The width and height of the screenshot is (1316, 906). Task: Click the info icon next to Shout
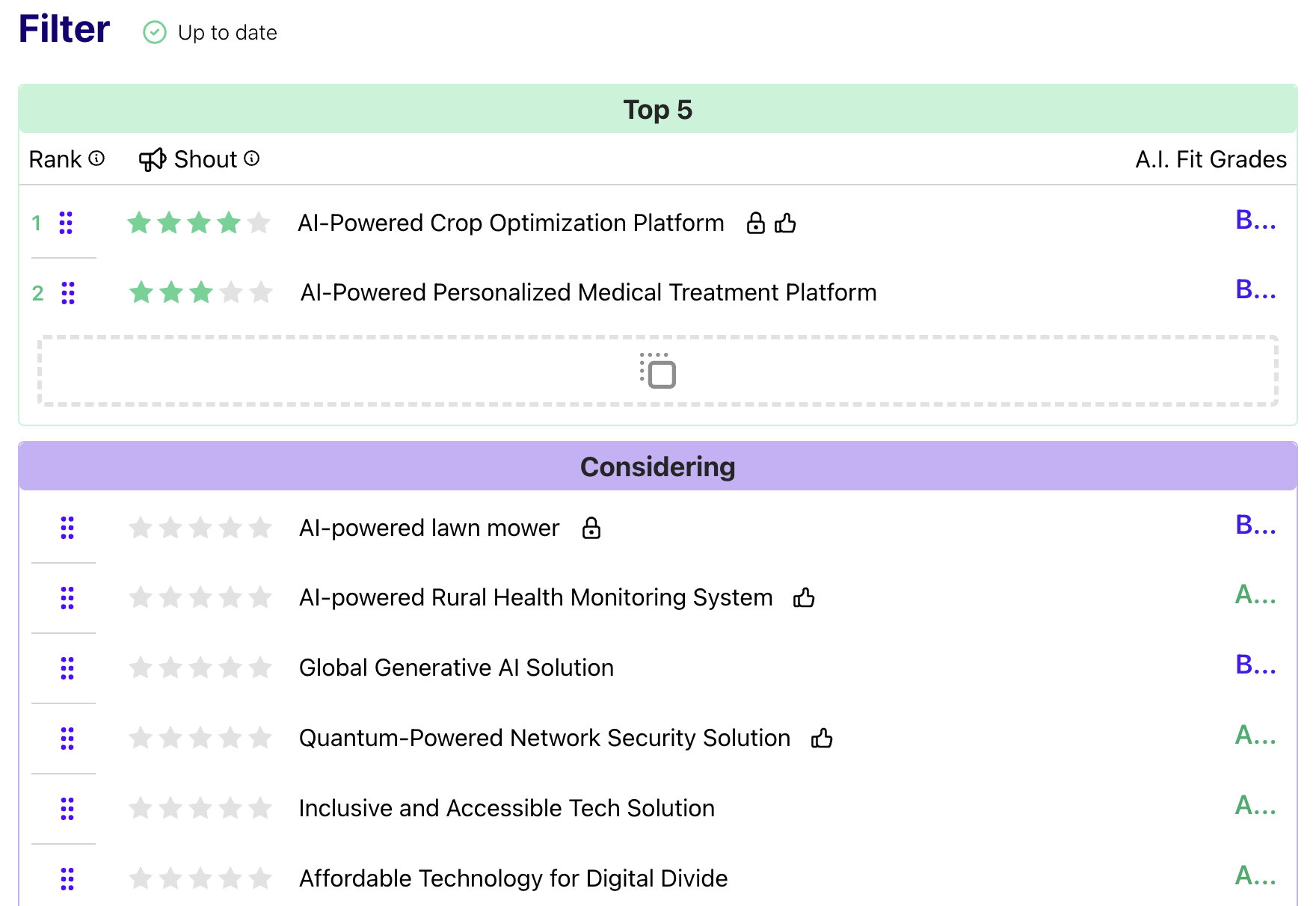pyautogui.click(x=252, y=158)
